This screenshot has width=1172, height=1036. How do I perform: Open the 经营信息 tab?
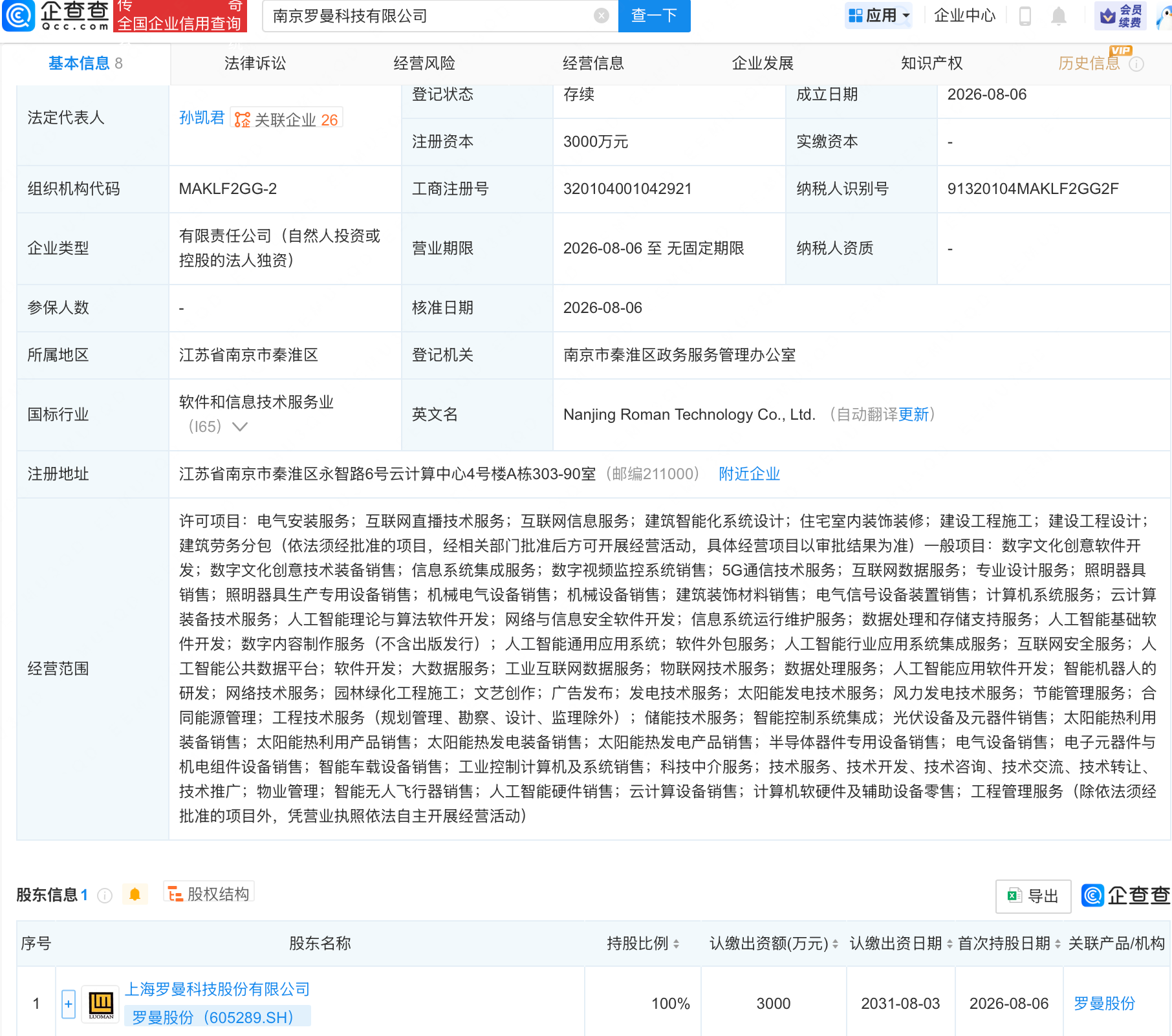click(x=593, y=63)
